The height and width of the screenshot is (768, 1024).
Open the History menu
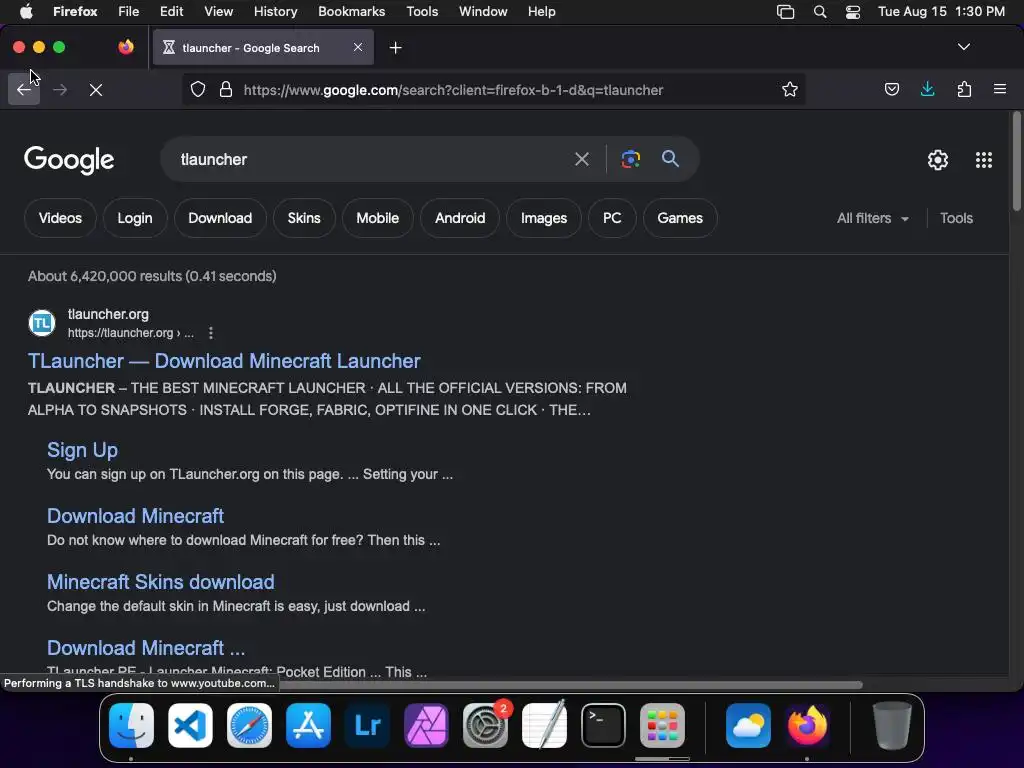(x=276, y=12)
